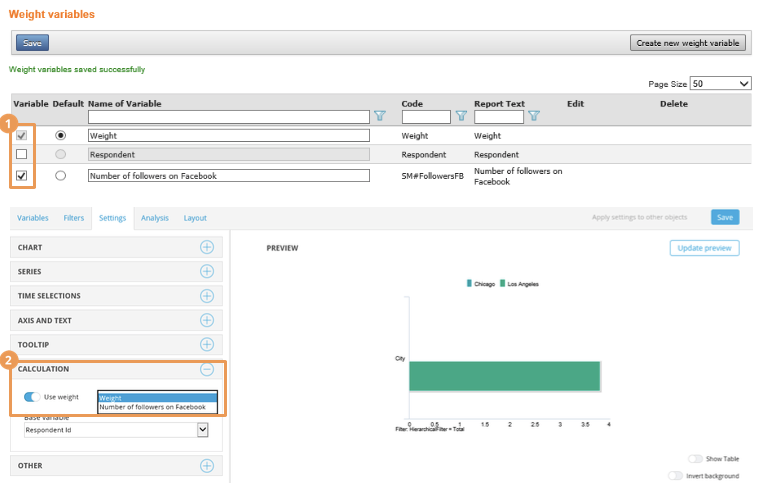Select default radio for Facebook followers variable

[x=61, y=176]
